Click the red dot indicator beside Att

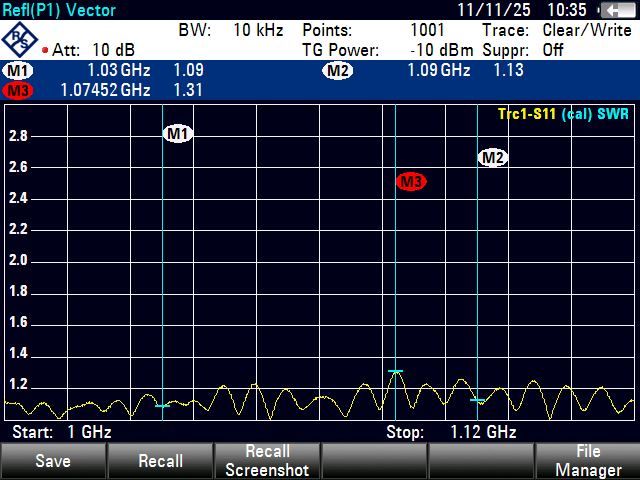(x=45, y=50)
